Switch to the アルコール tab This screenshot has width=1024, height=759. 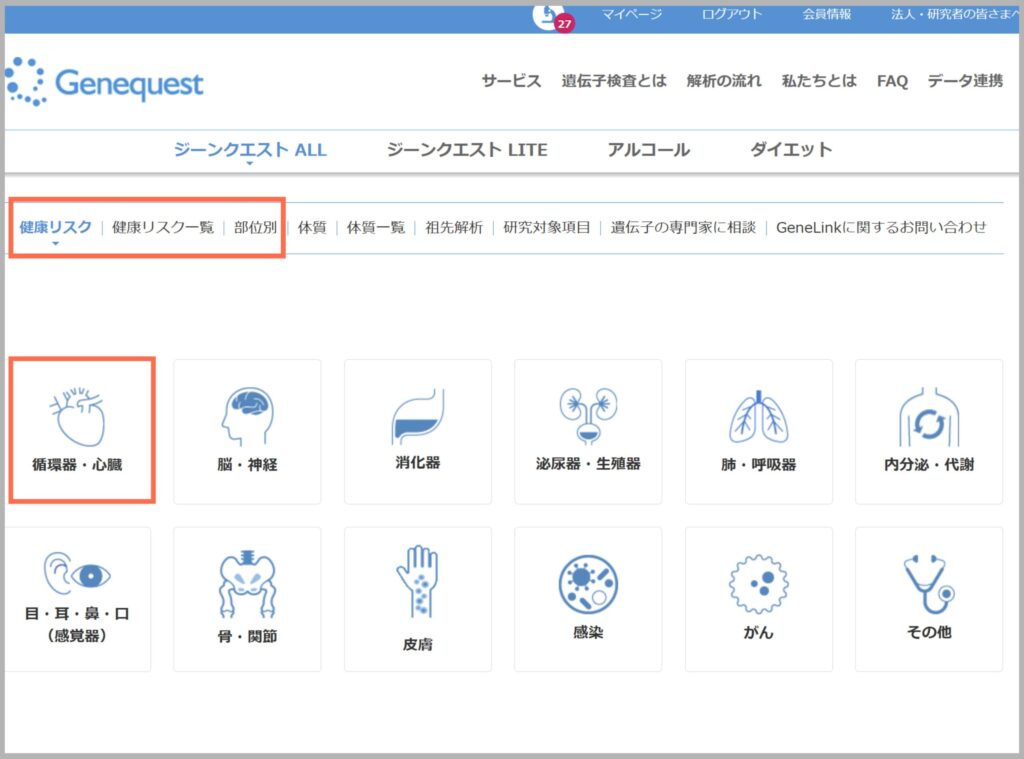coord(648,150)
